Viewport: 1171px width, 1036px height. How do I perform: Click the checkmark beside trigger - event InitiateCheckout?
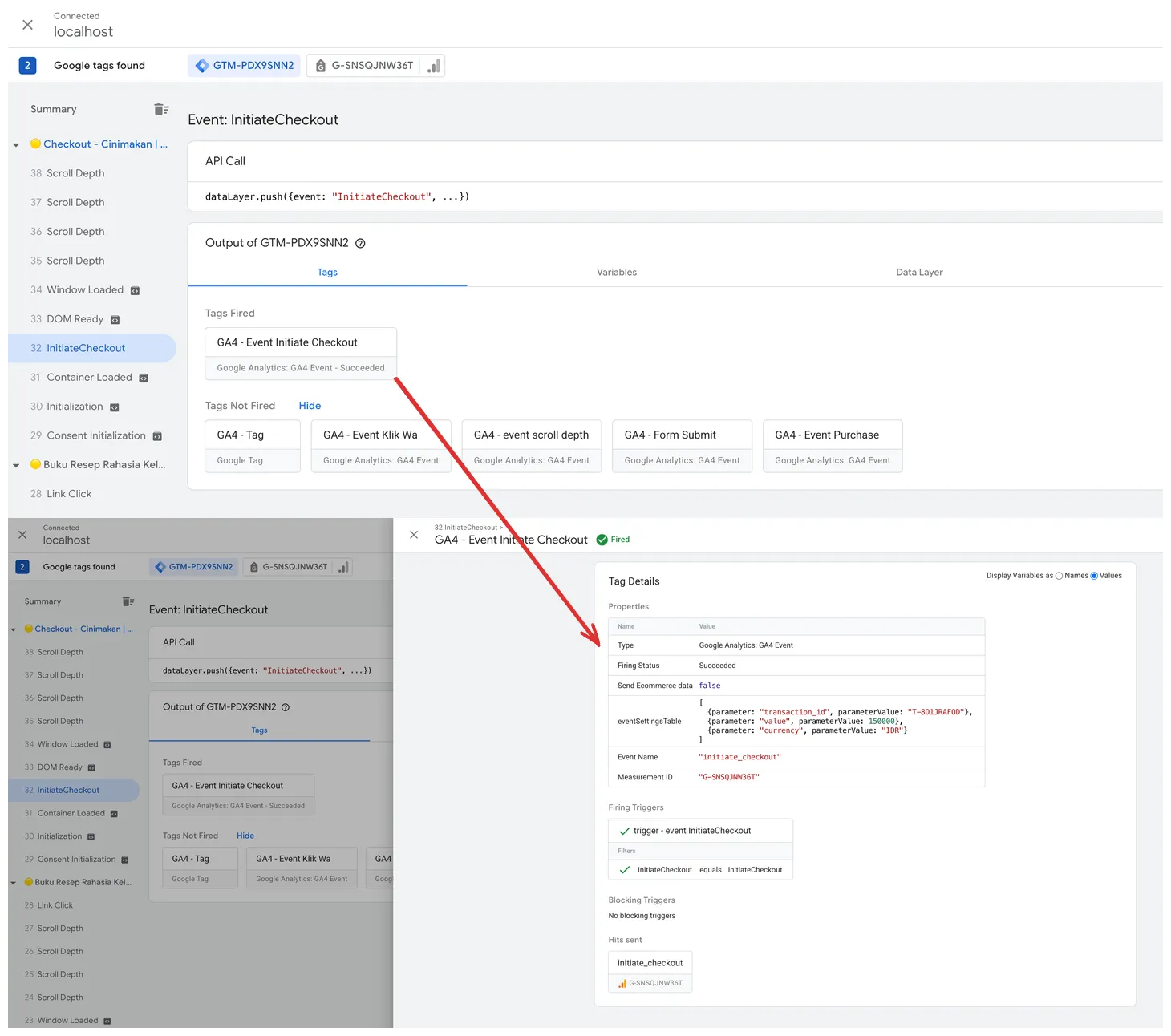(625, 832)
